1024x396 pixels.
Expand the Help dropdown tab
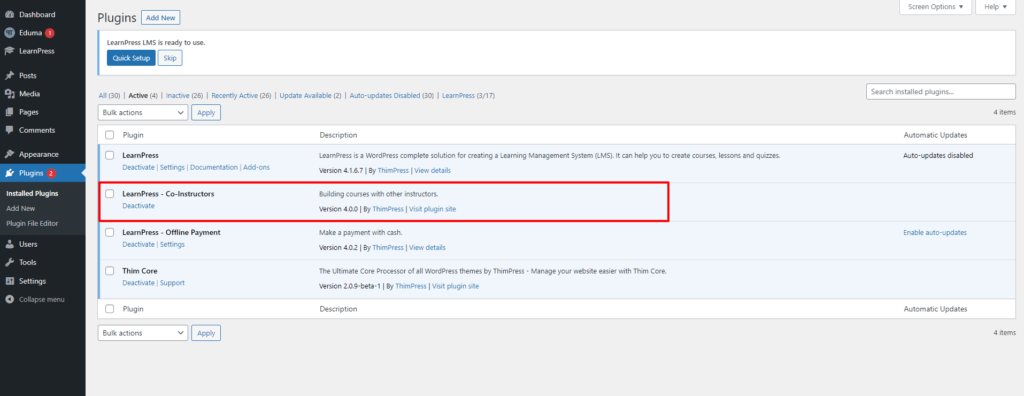996,7
